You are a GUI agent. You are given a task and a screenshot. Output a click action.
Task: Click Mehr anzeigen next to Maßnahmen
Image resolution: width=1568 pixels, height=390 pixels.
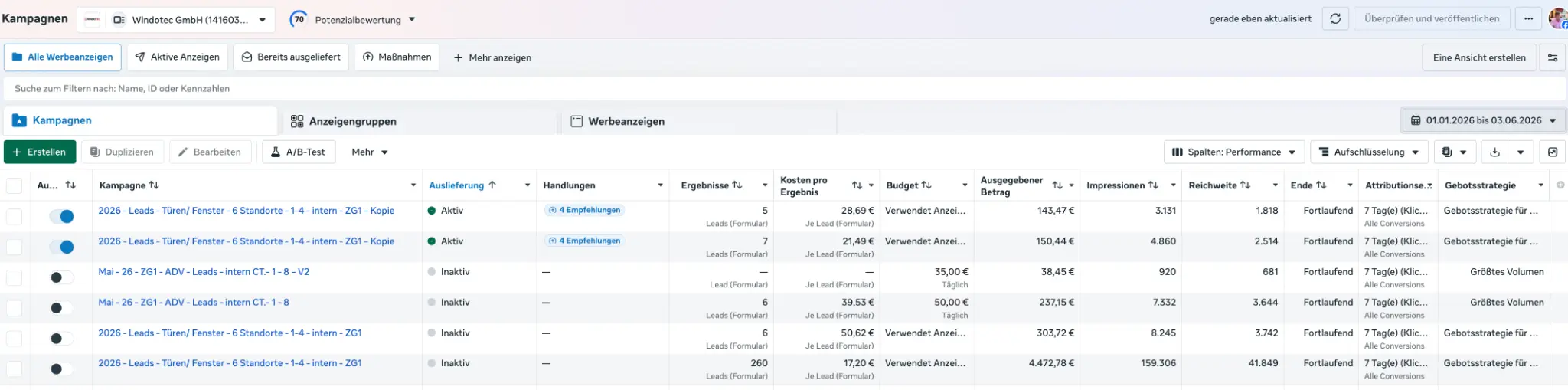(492, 57)
